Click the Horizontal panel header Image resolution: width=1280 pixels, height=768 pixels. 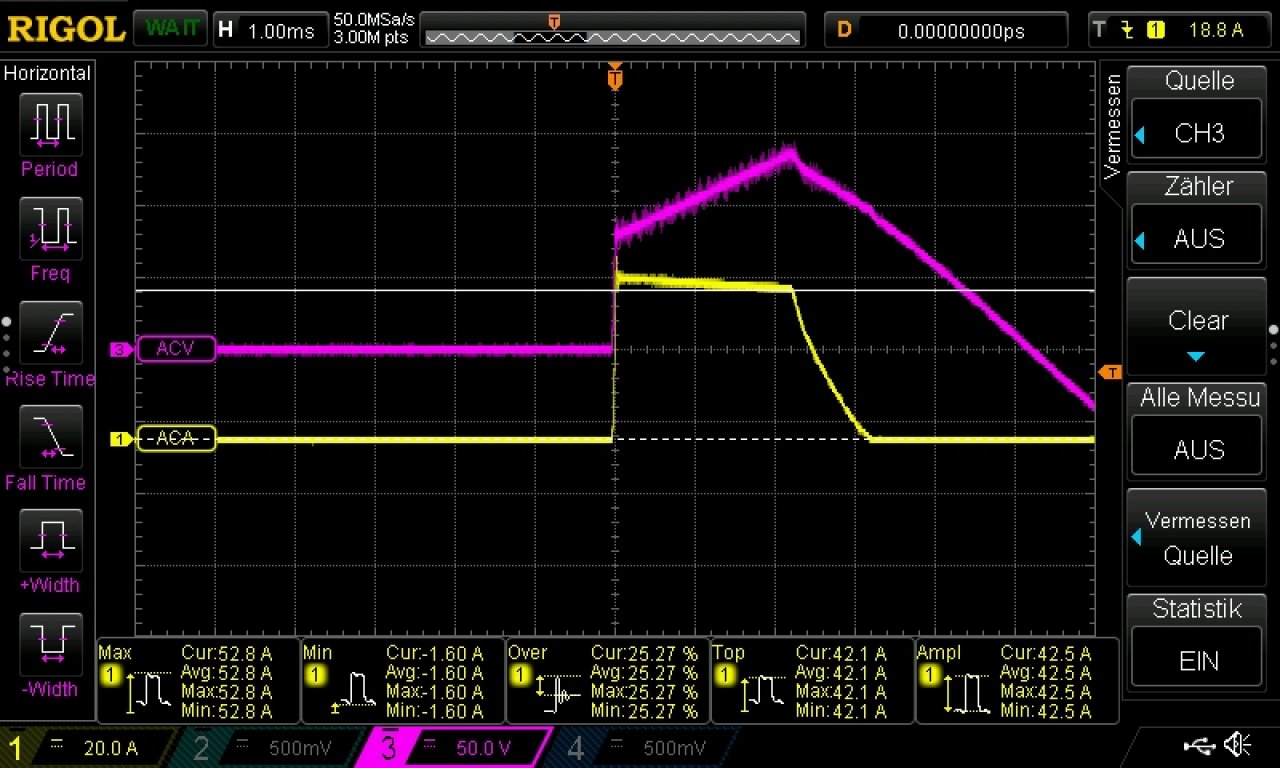pyautogui.click(x=48, y=73)
